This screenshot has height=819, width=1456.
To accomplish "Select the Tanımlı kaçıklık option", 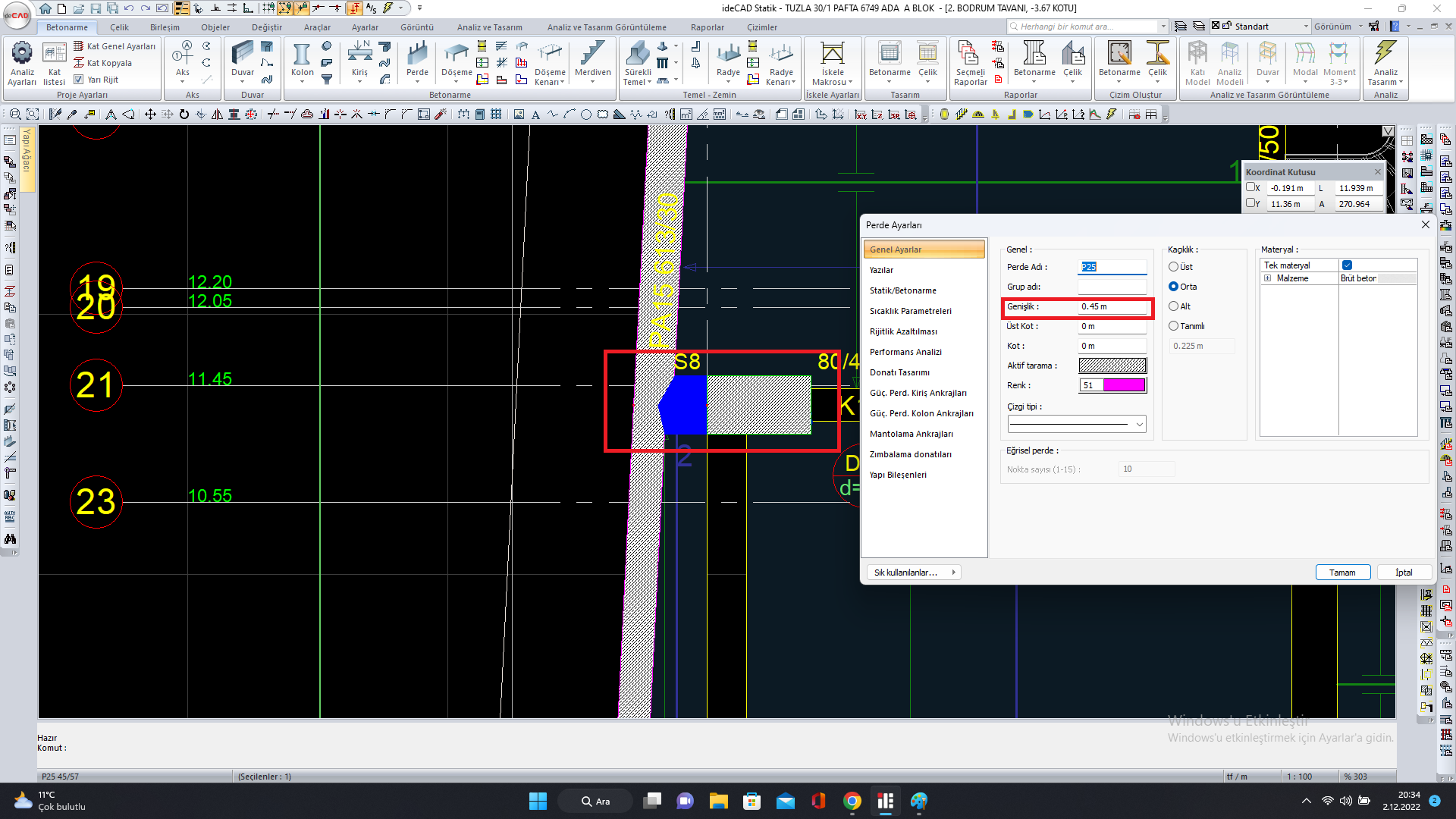I will pyautogui.click(x=1173, y=326).
